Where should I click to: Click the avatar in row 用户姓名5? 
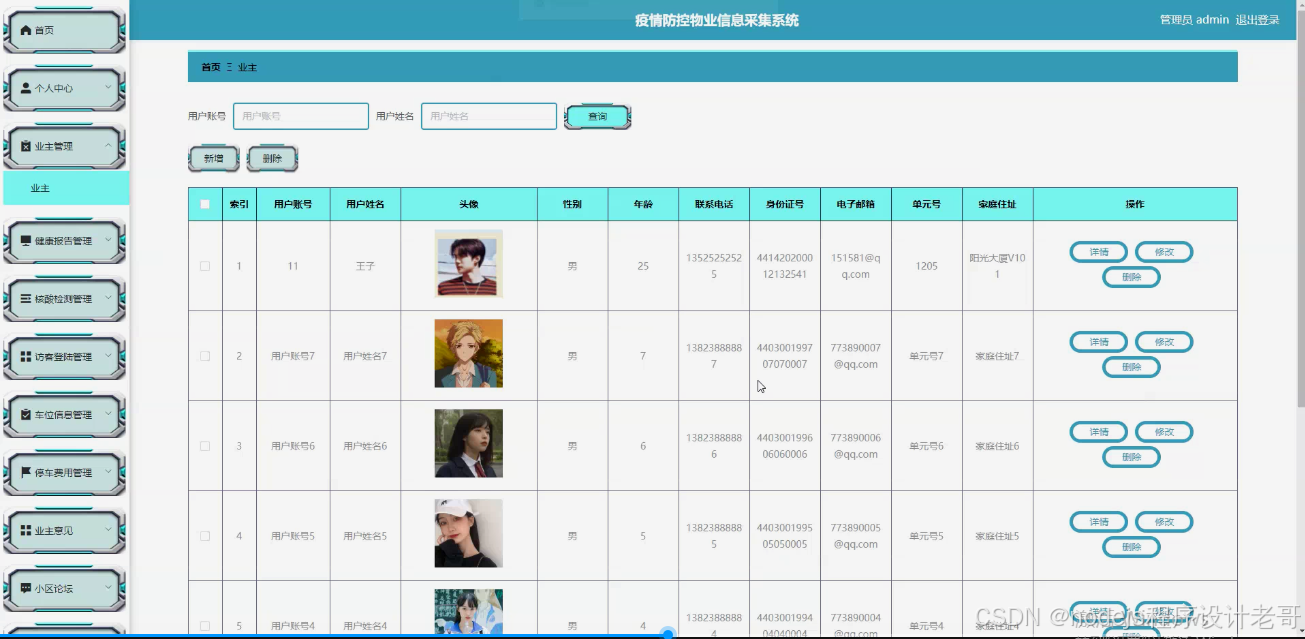coord(469,534)
